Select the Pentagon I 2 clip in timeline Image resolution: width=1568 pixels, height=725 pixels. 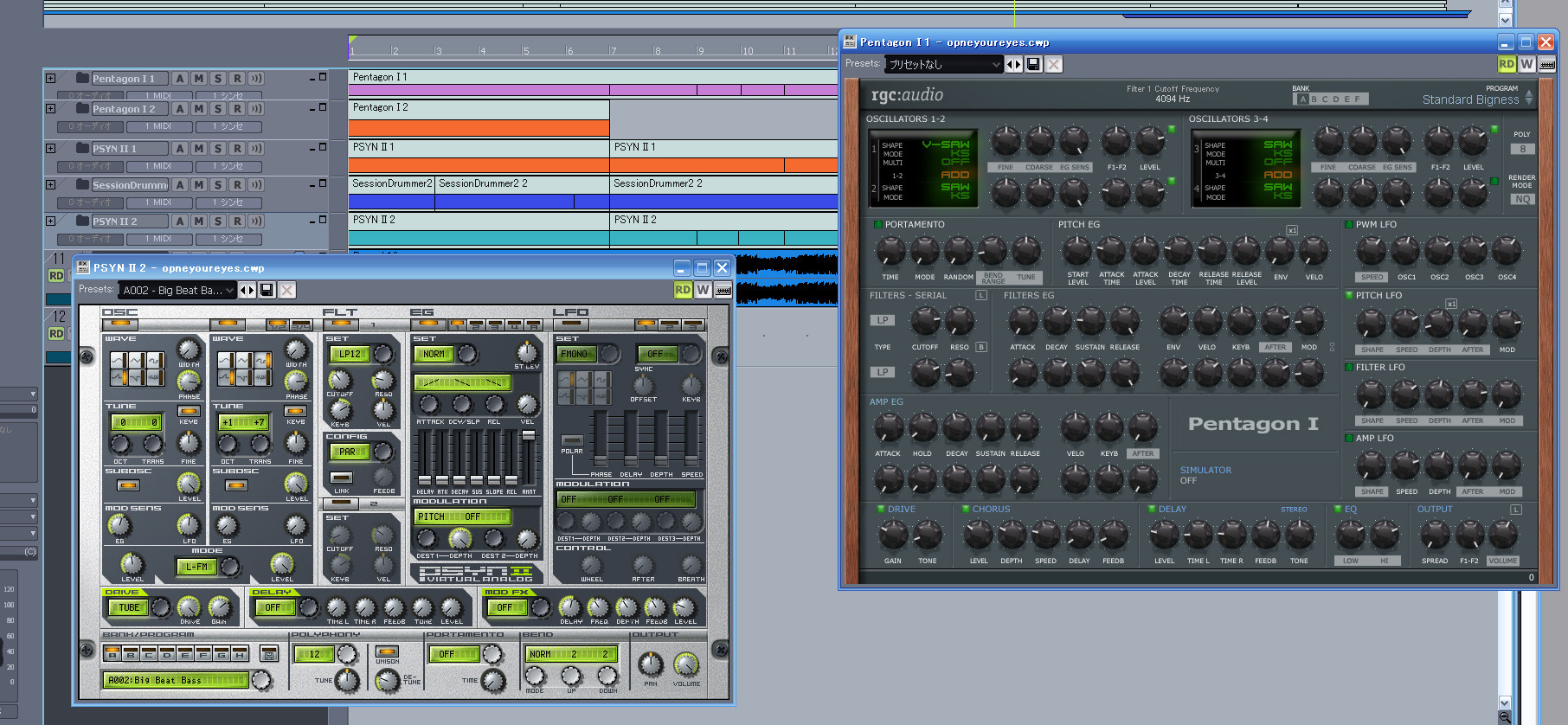479,119
